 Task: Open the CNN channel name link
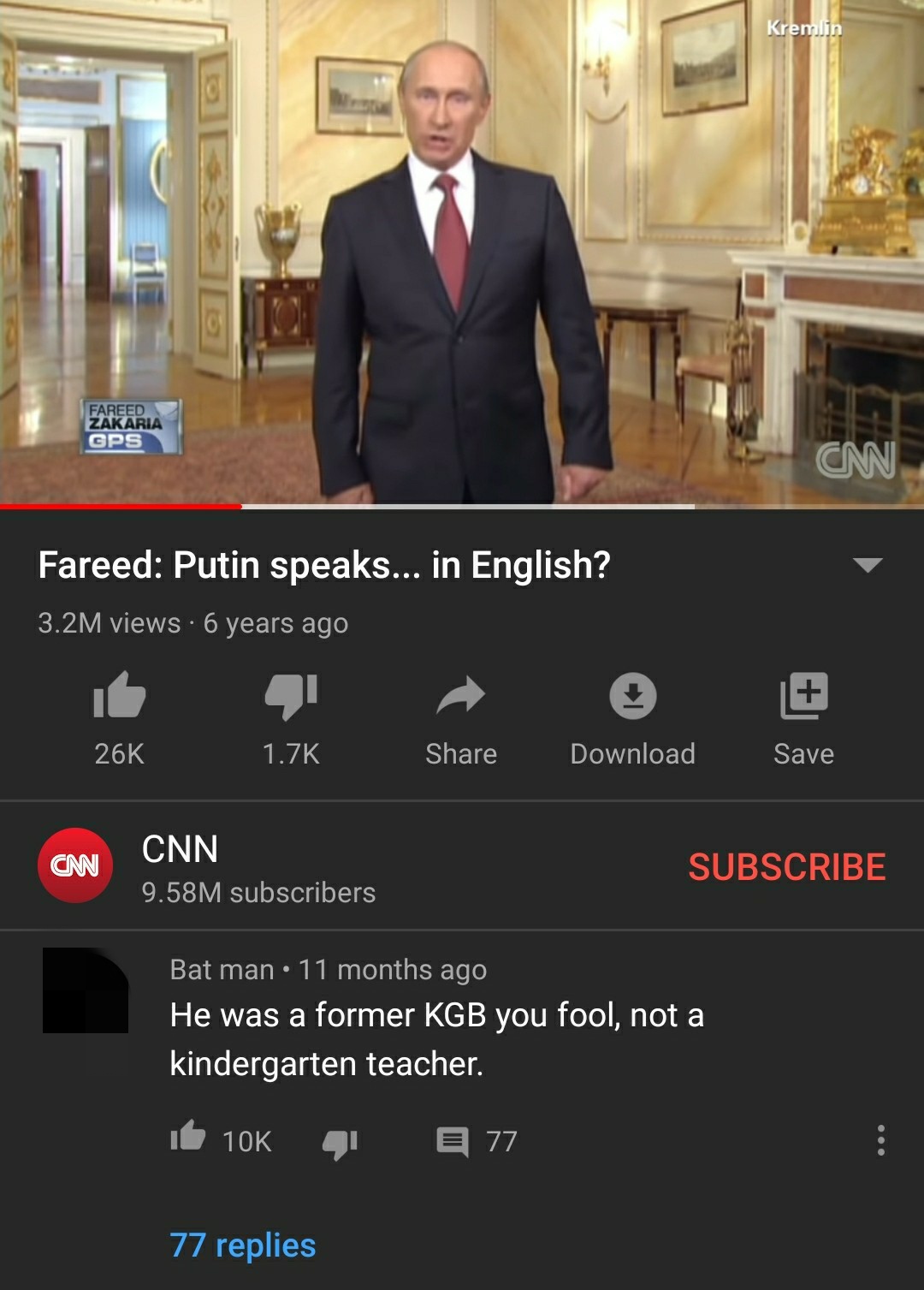pos(180,848)
